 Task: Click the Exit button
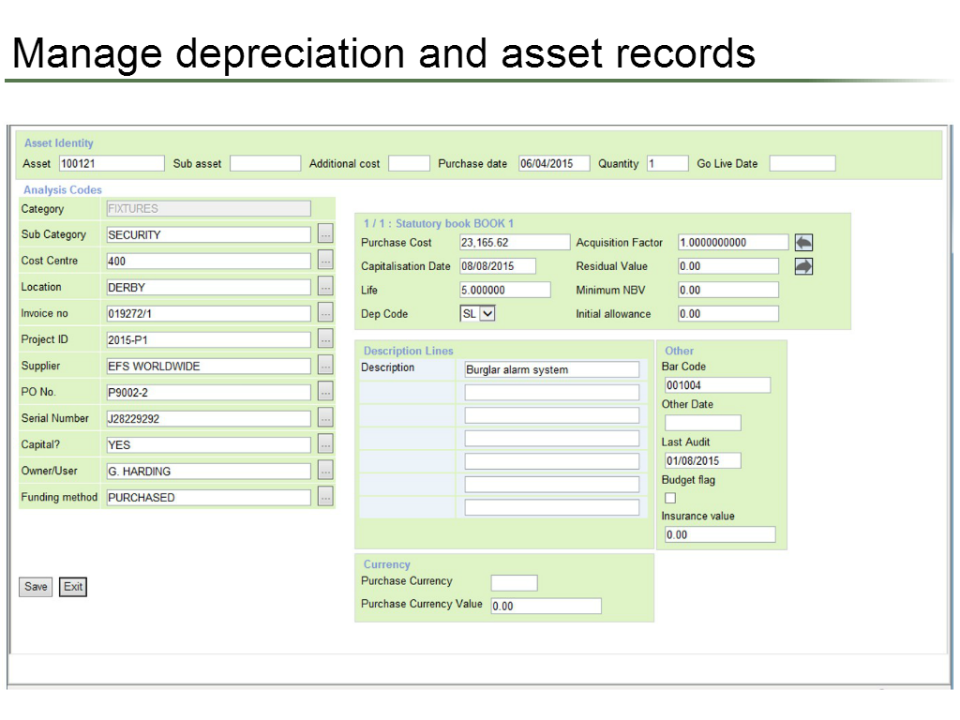tap(73, 587)
